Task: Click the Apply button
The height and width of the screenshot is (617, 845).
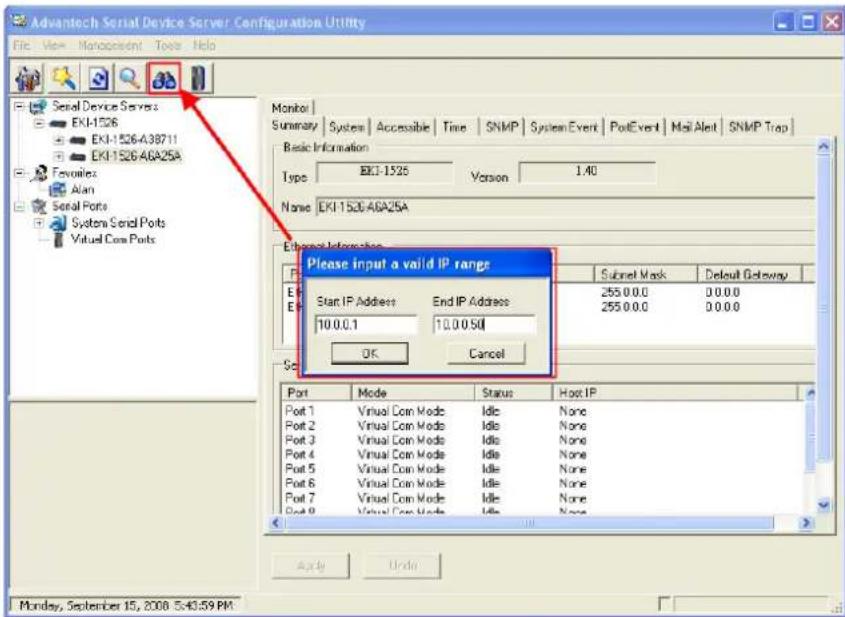Action: point(310,566)
